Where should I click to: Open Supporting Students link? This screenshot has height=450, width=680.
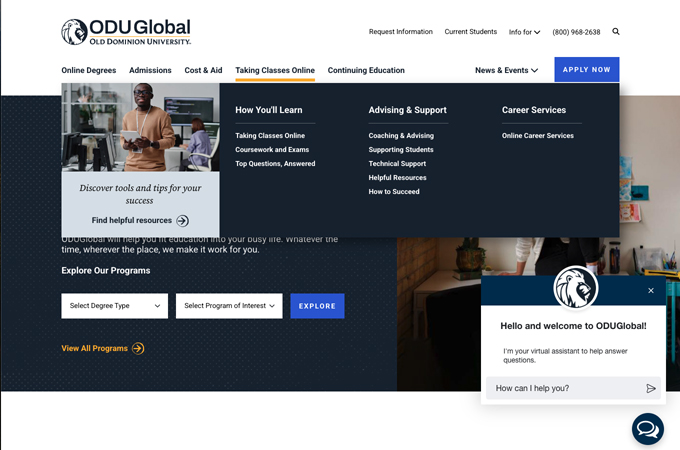coord(401,150)
